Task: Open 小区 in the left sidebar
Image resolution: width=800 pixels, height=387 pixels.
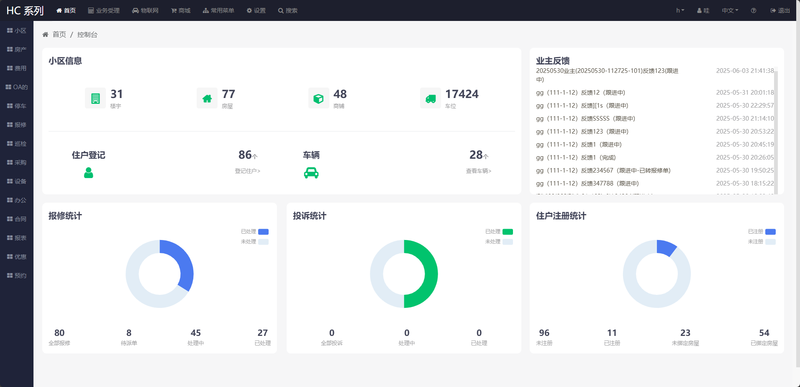Action: (x=16, y=31)
